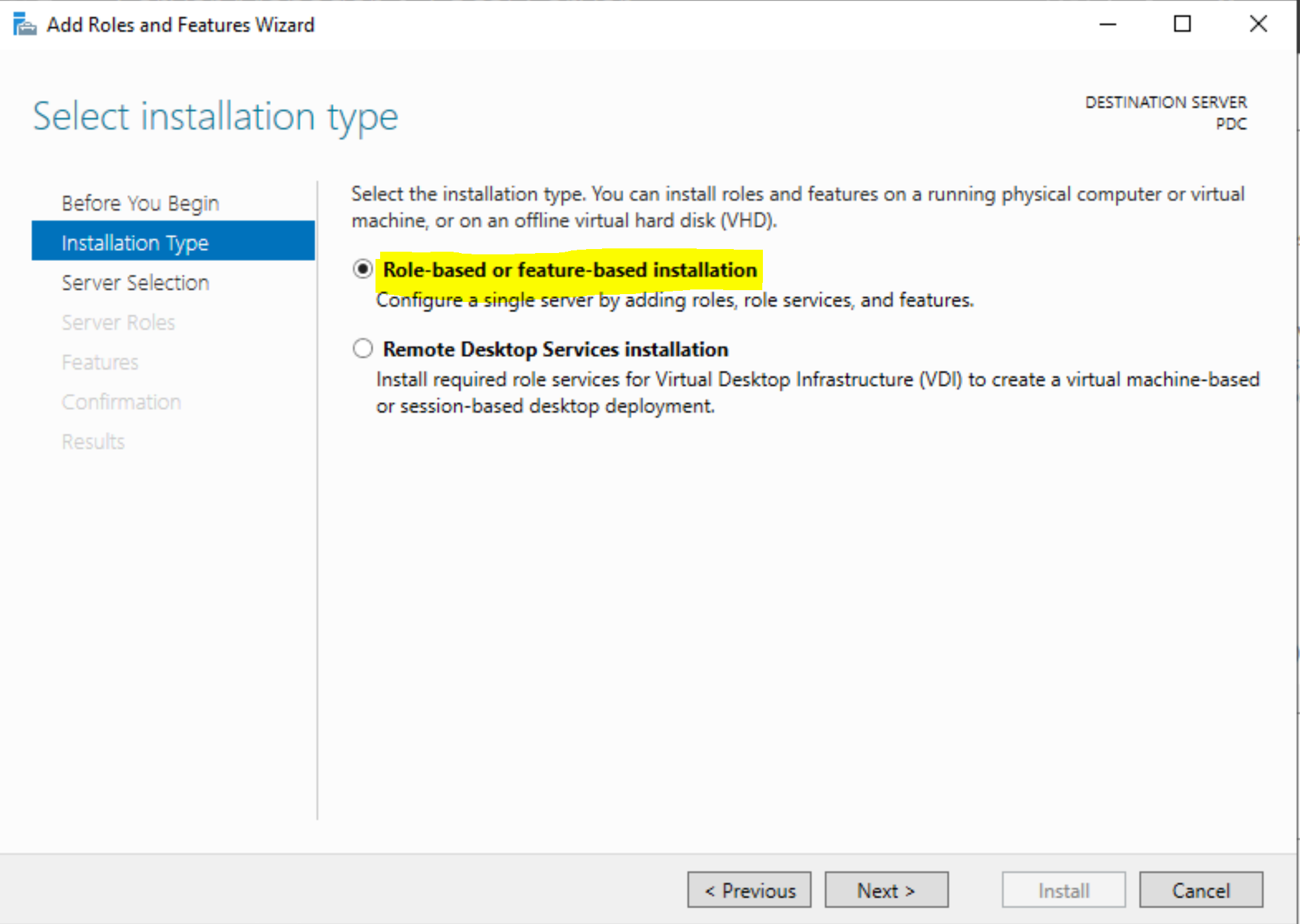Click the Server Roles step
The height and width of the screenshot is (924, 1300).
[x=119, y=323]
